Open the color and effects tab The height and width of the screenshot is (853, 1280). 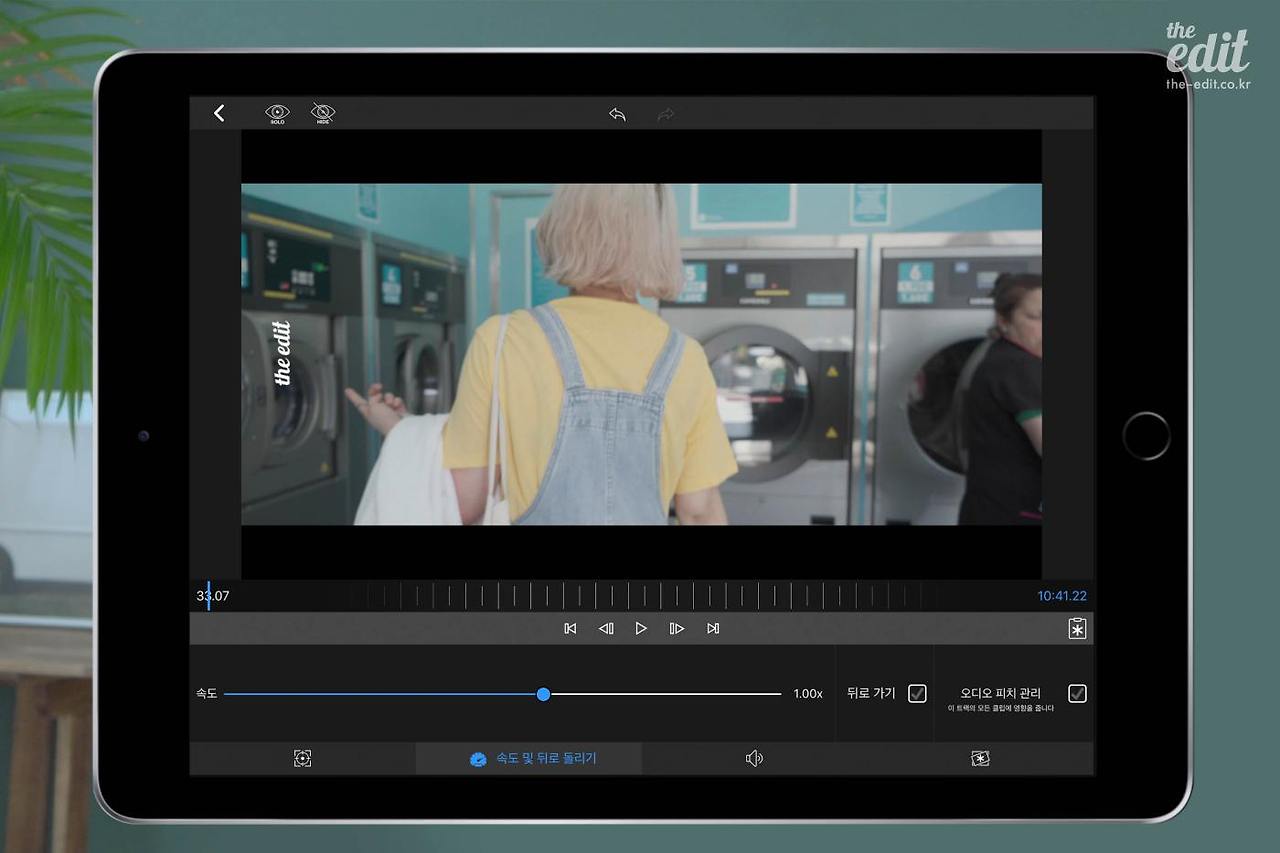pyautogui.click(x=980, y=758)
